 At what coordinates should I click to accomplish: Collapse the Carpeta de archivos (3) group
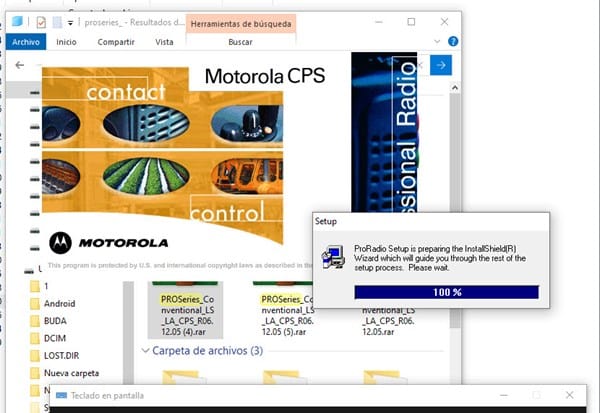(x=145, y=350)
